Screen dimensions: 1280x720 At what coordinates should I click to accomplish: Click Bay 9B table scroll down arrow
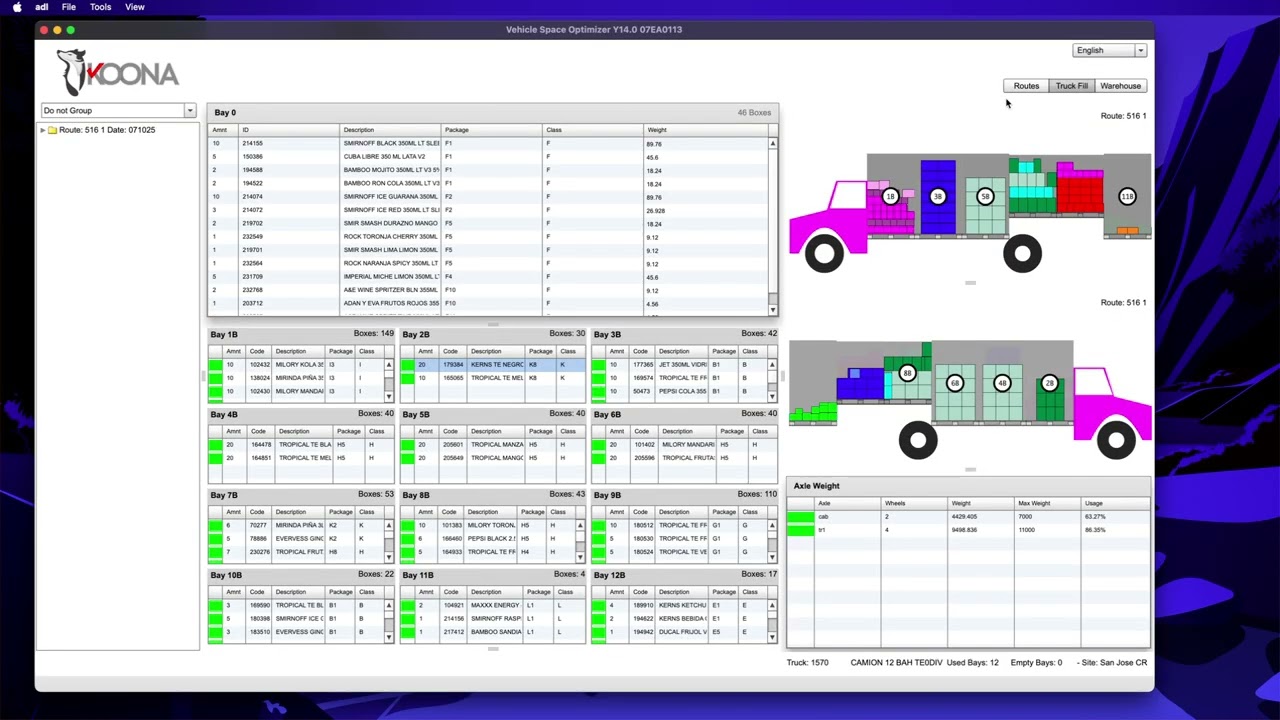click(x=772, y=557)
